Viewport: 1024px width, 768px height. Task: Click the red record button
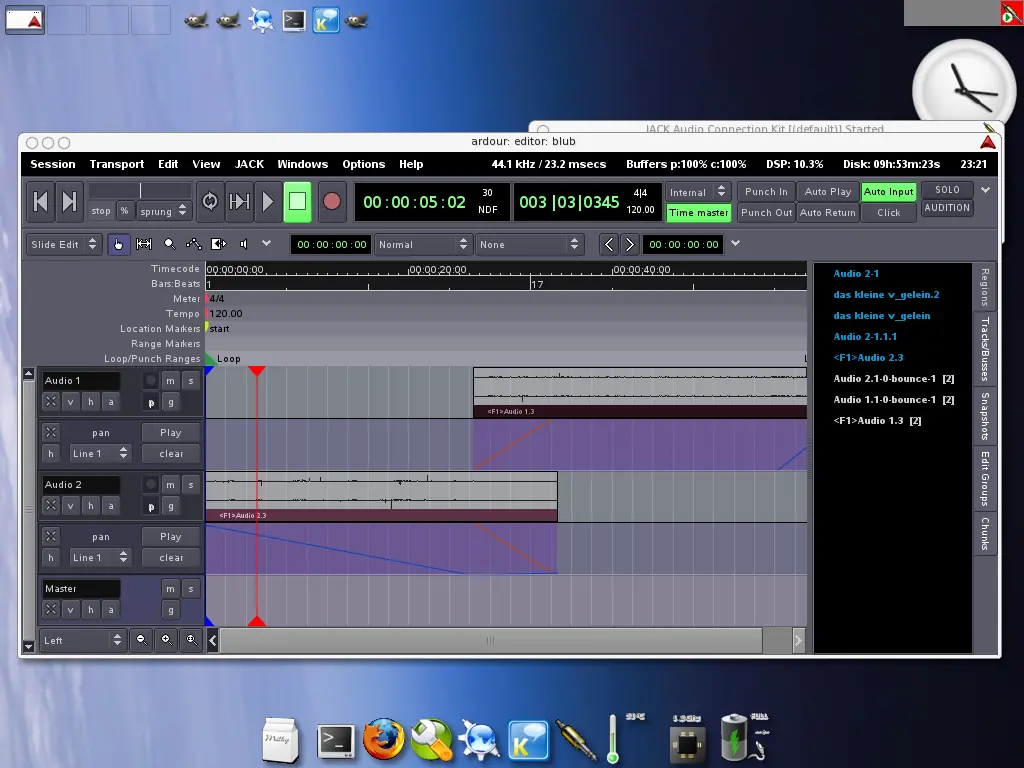click(x=332, y=201)
